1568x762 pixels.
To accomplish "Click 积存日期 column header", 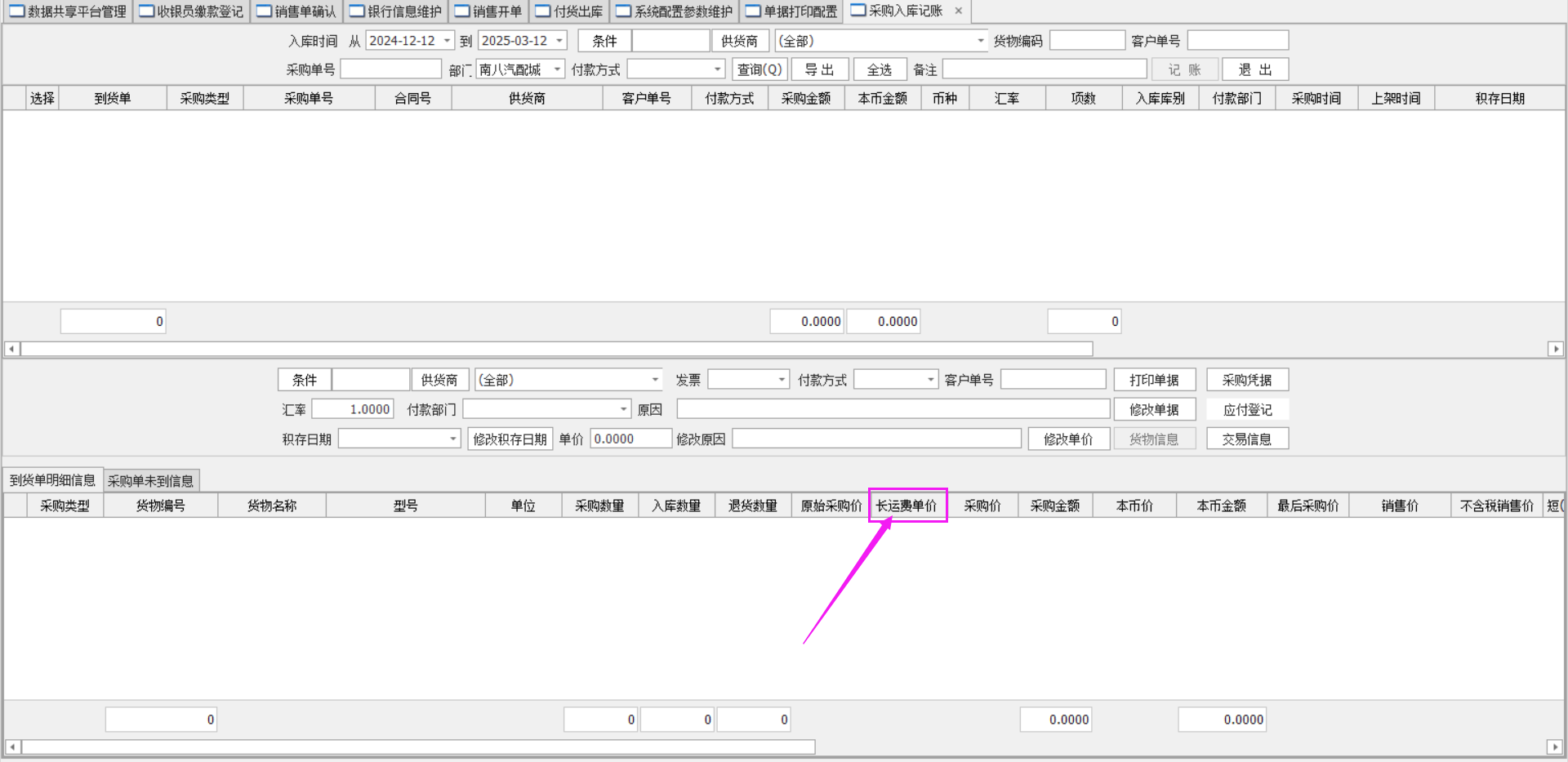I will [x=1499, y=98].
